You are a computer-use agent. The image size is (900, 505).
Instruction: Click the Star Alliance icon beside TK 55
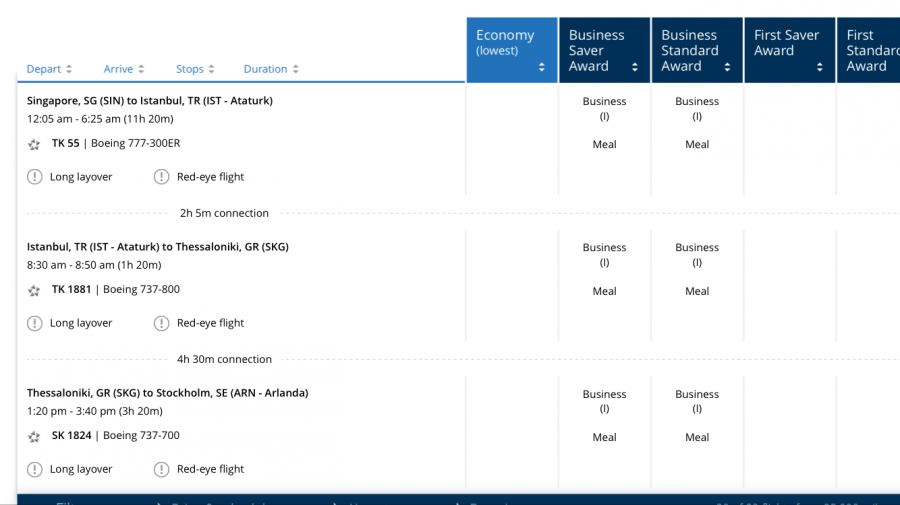tap(34, 144)
